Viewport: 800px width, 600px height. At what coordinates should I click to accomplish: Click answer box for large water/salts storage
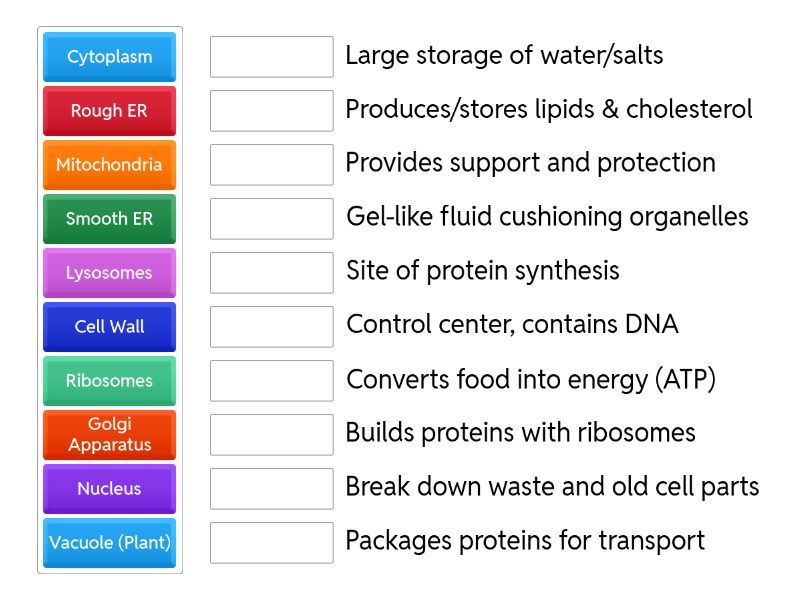pyautogui.click(x=271, y=57)
